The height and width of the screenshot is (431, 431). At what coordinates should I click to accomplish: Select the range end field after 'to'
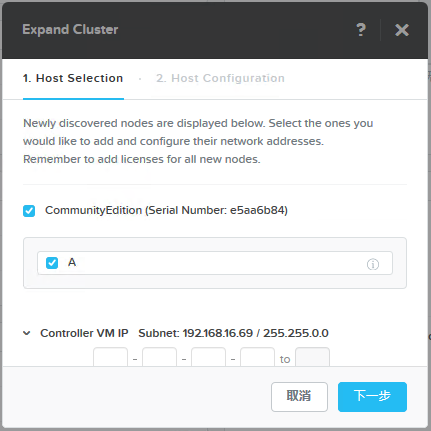[x=312, y=357]
